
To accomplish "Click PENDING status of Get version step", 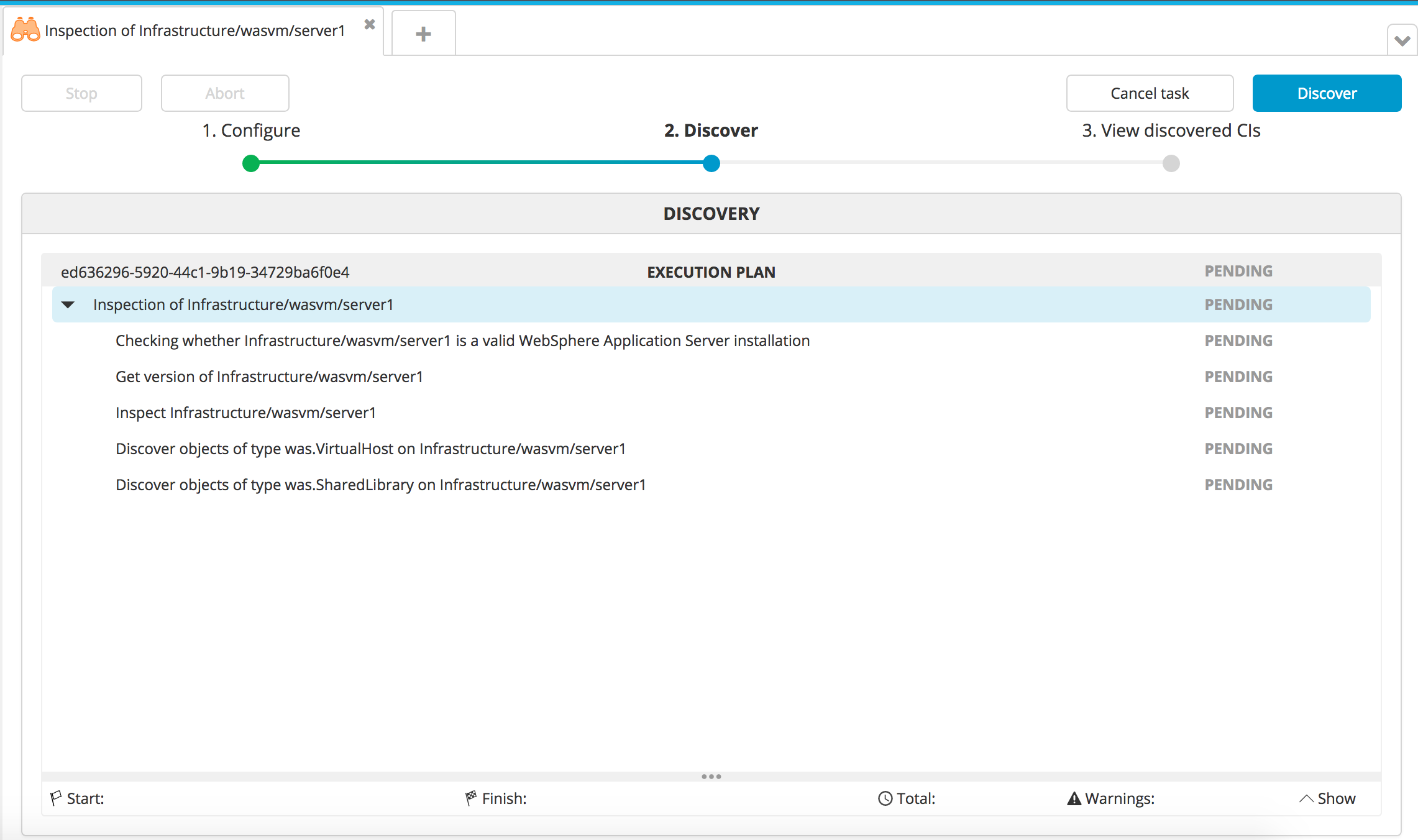I will [1238, 377].
